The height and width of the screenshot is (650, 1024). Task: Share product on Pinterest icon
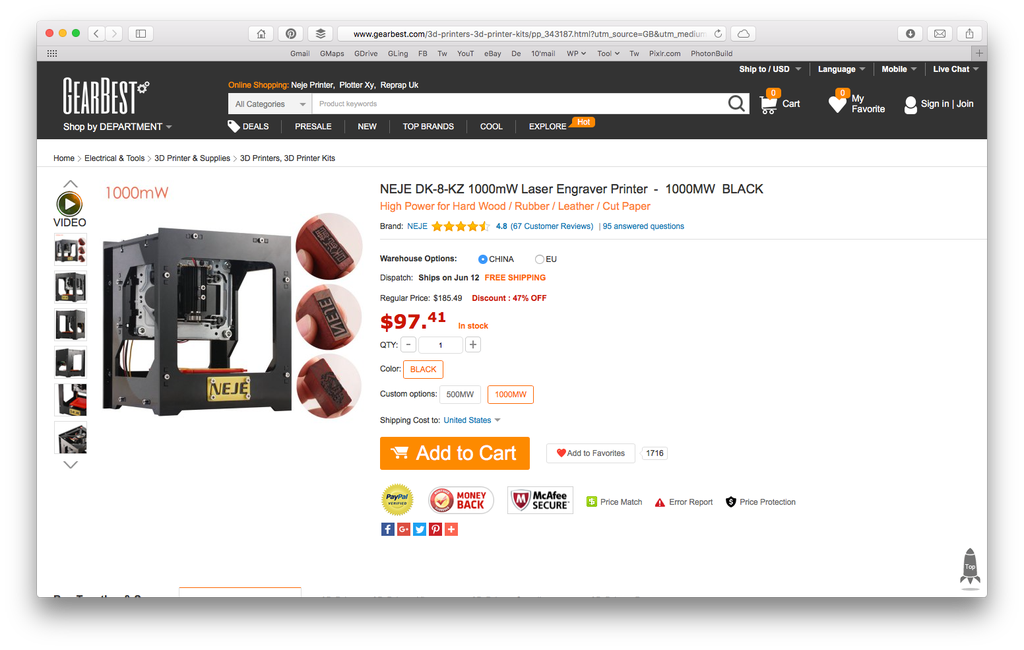pos(436,529)
